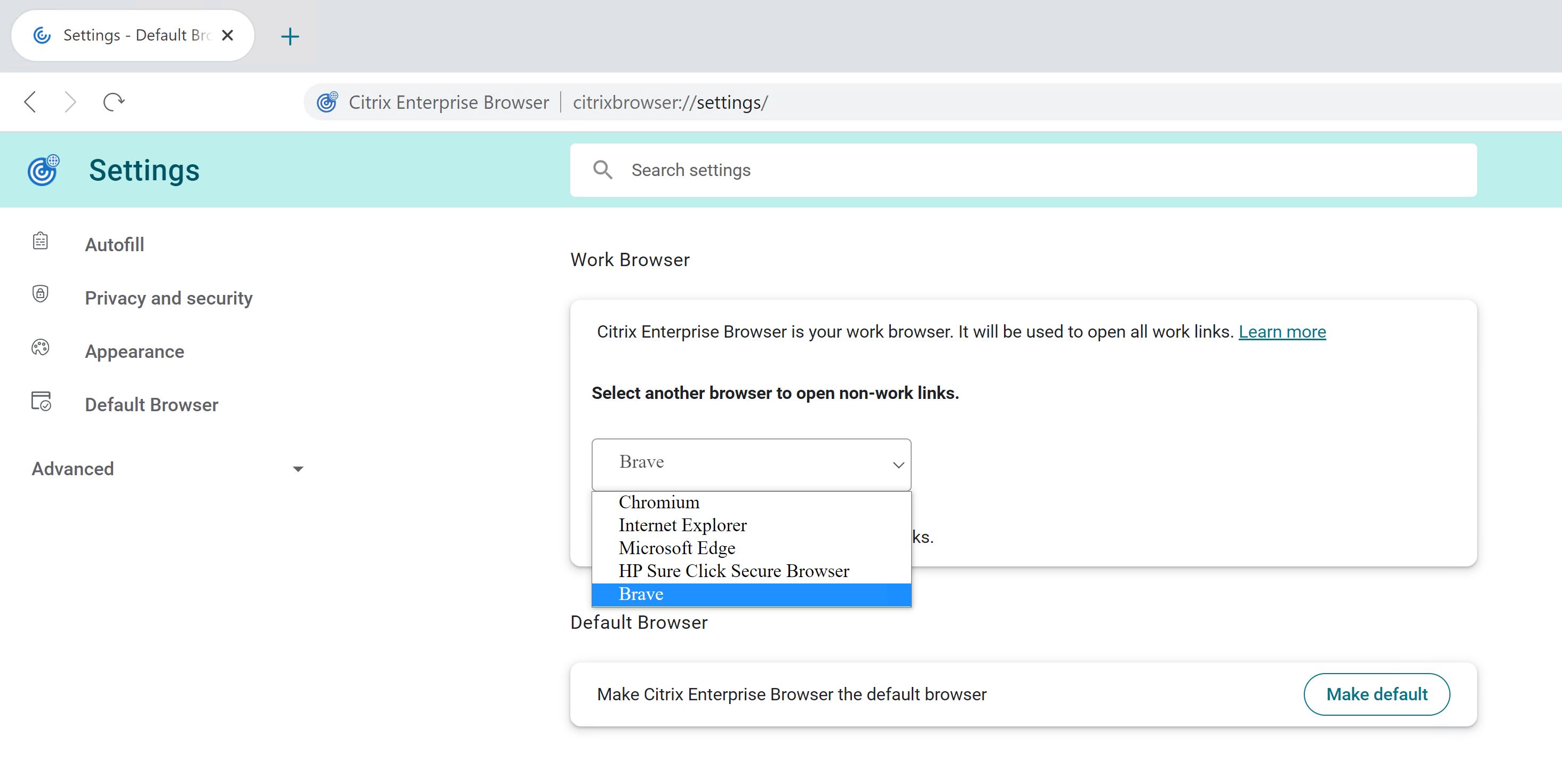This screenshot has height=784, width=1562.
Task: Click the Citrix logo in address bar
Action: [328, 102]
